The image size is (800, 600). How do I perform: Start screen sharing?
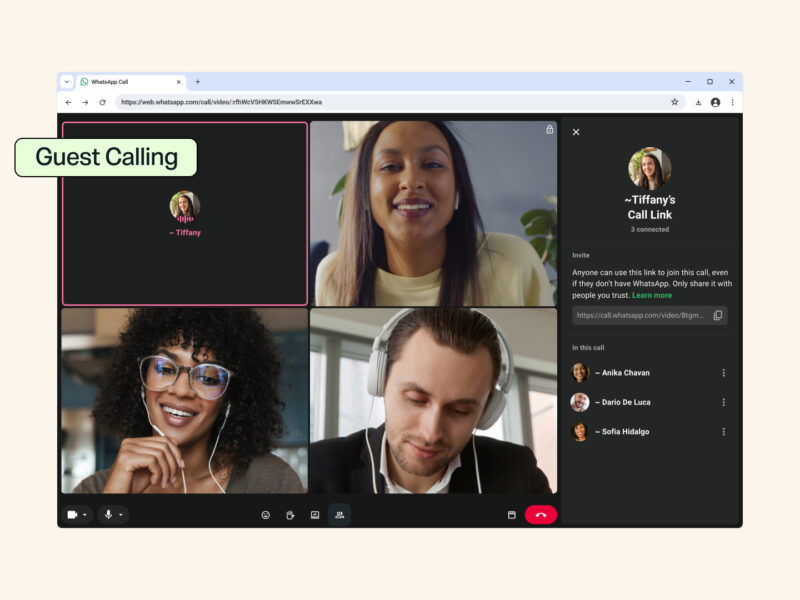[x=315, y=515]
